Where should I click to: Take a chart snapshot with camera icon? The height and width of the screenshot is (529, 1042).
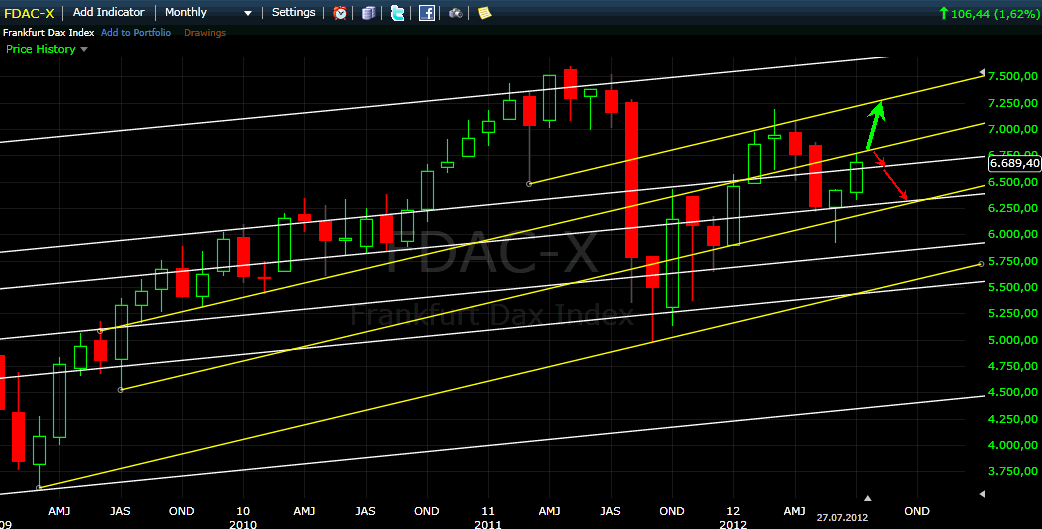pyautogui.click(x=455, y=13)
